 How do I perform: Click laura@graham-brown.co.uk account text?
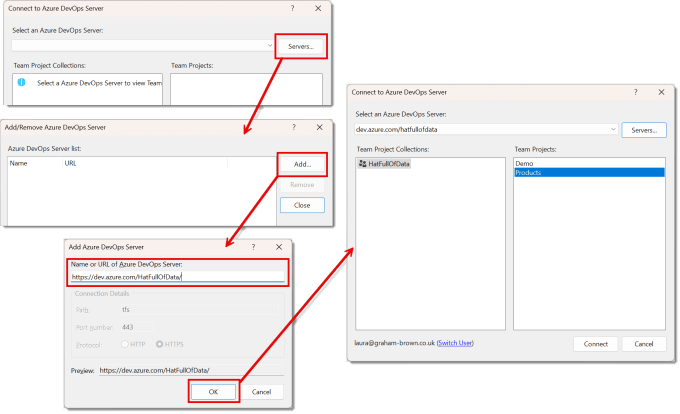(394, 343)
